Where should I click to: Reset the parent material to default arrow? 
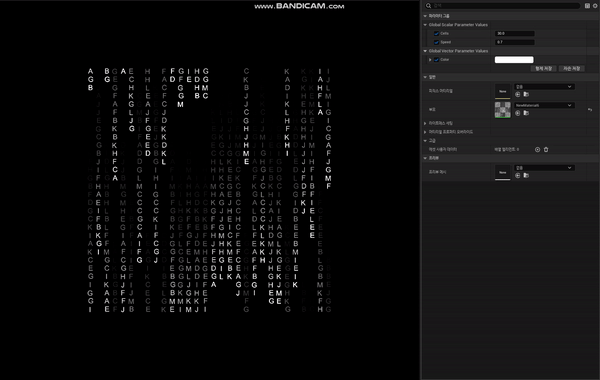click(x=590, y=109)
